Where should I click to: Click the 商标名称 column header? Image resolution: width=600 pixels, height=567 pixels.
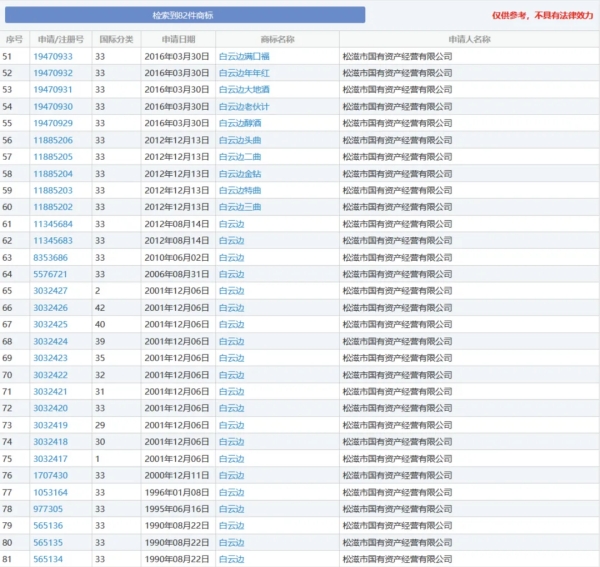[x=276, y=39]
